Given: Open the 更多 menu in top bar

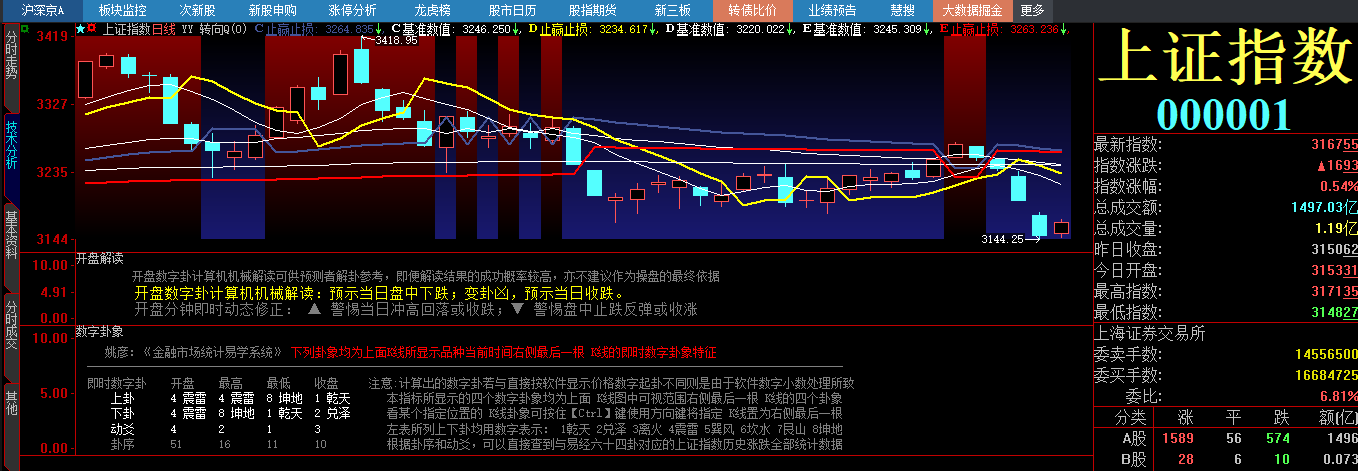Looking at the screenshot, I should [x=1032, y=10].
